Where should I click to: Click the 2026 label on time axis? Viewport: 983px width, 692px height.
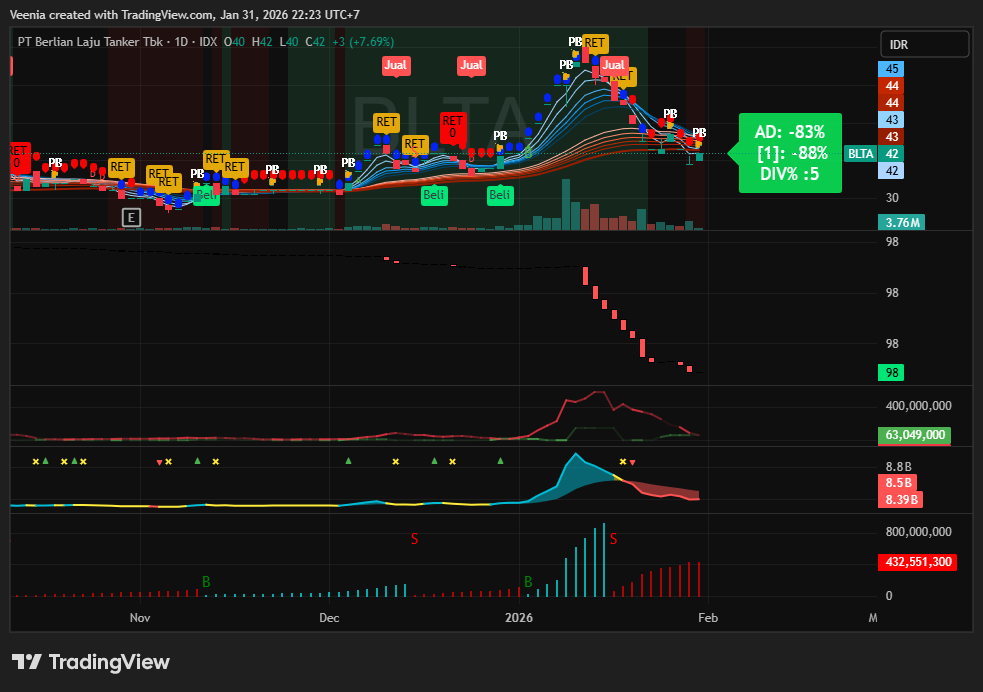518,618
